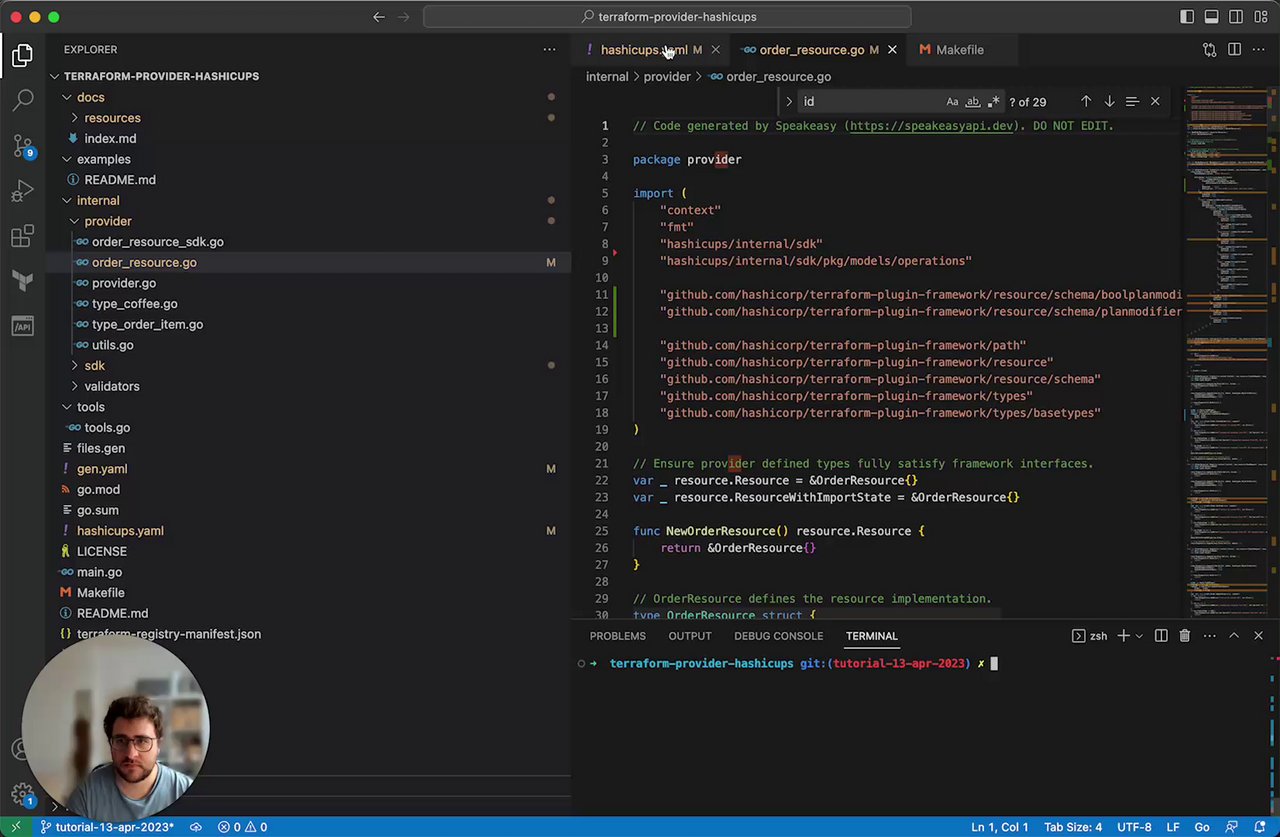Open Run and Debug view
The height and width of the screenshot is (837, 1280).
[x=23, y=192]
